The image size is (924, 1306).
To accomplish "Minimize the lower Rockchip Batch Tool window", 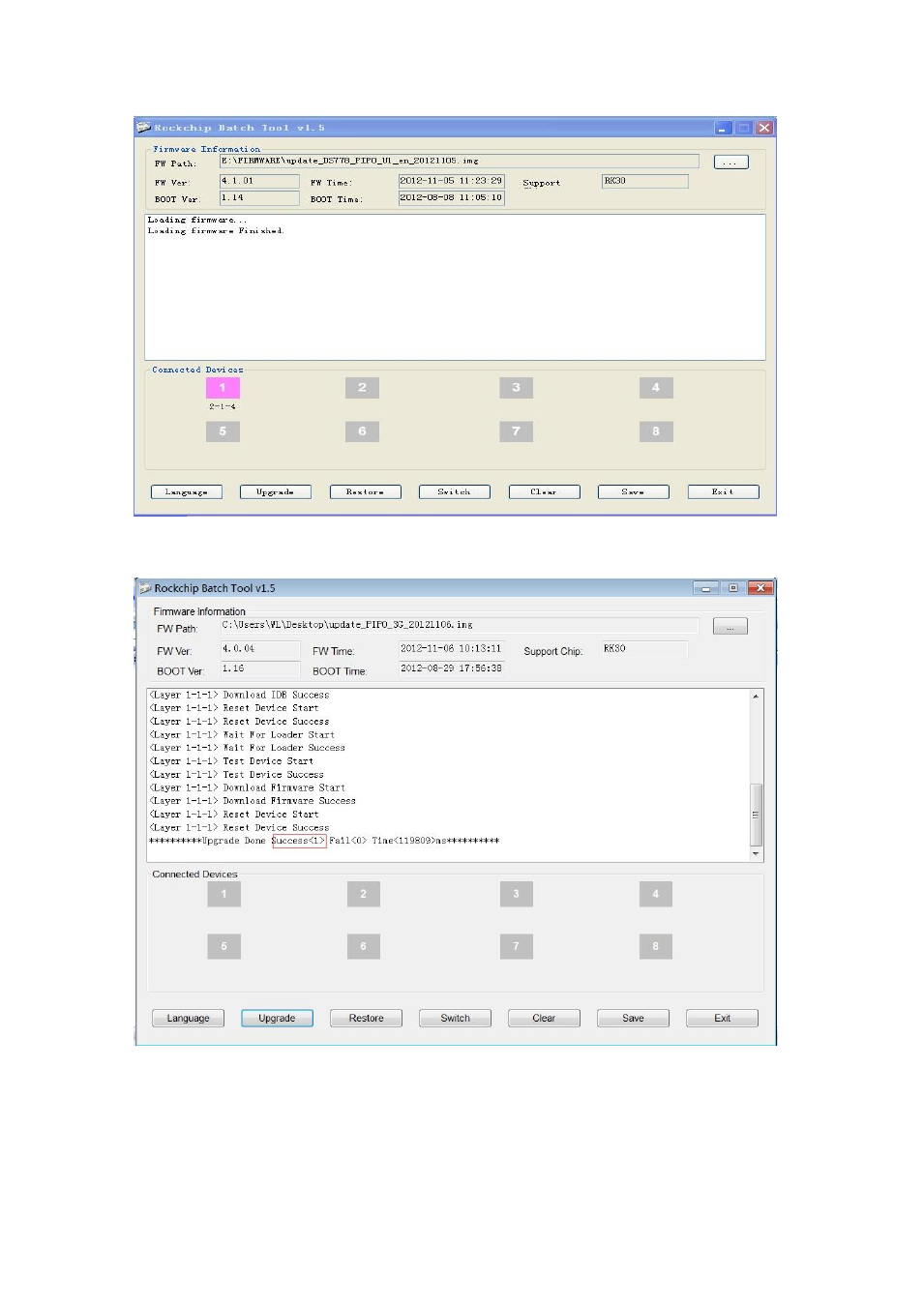I will point(706,588).
